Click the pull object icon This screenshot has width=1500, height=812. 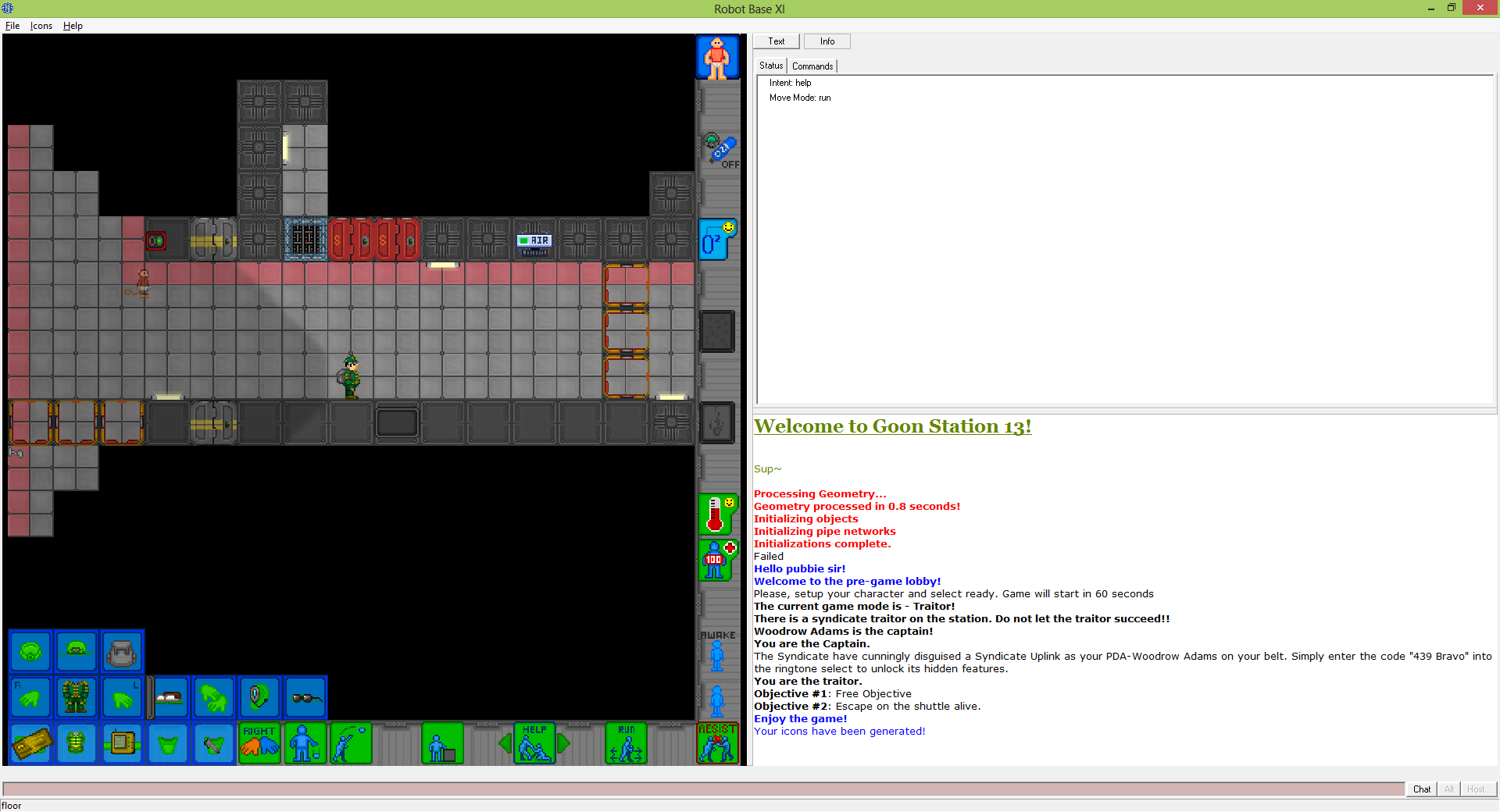443,743
